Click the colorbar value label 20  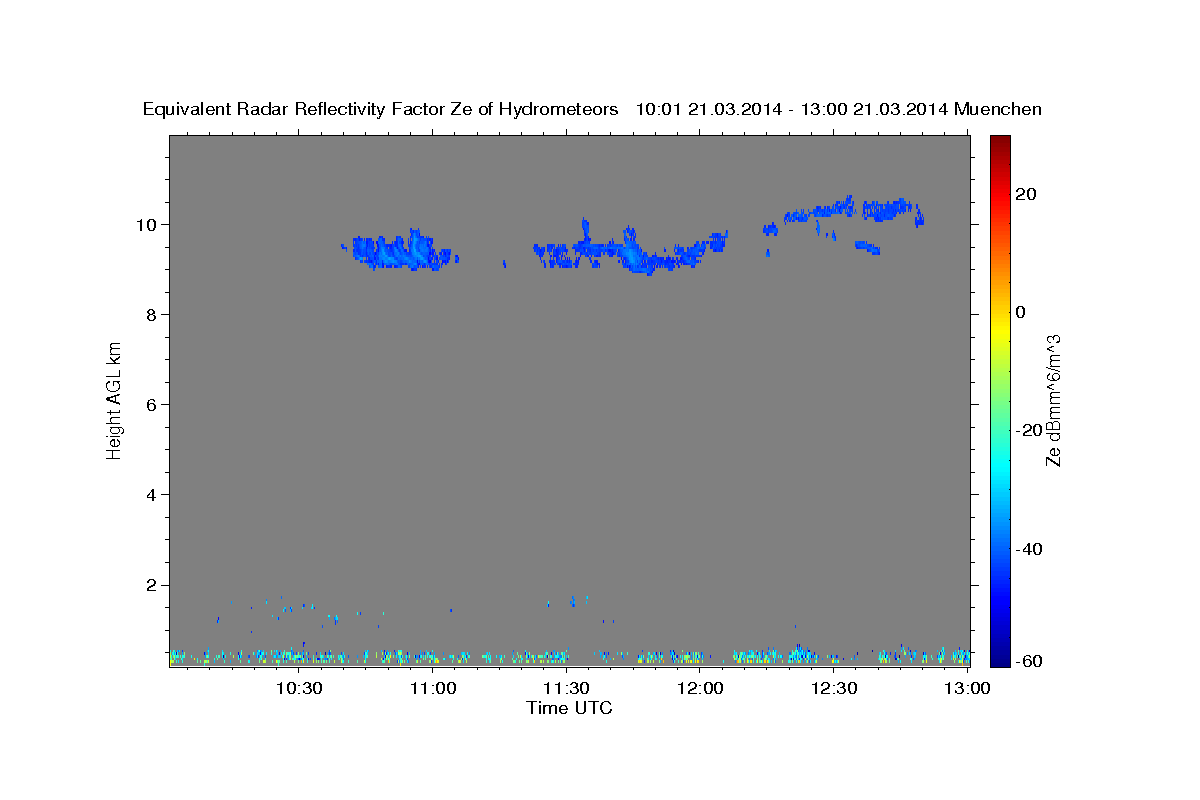(x=1026, y=194)
